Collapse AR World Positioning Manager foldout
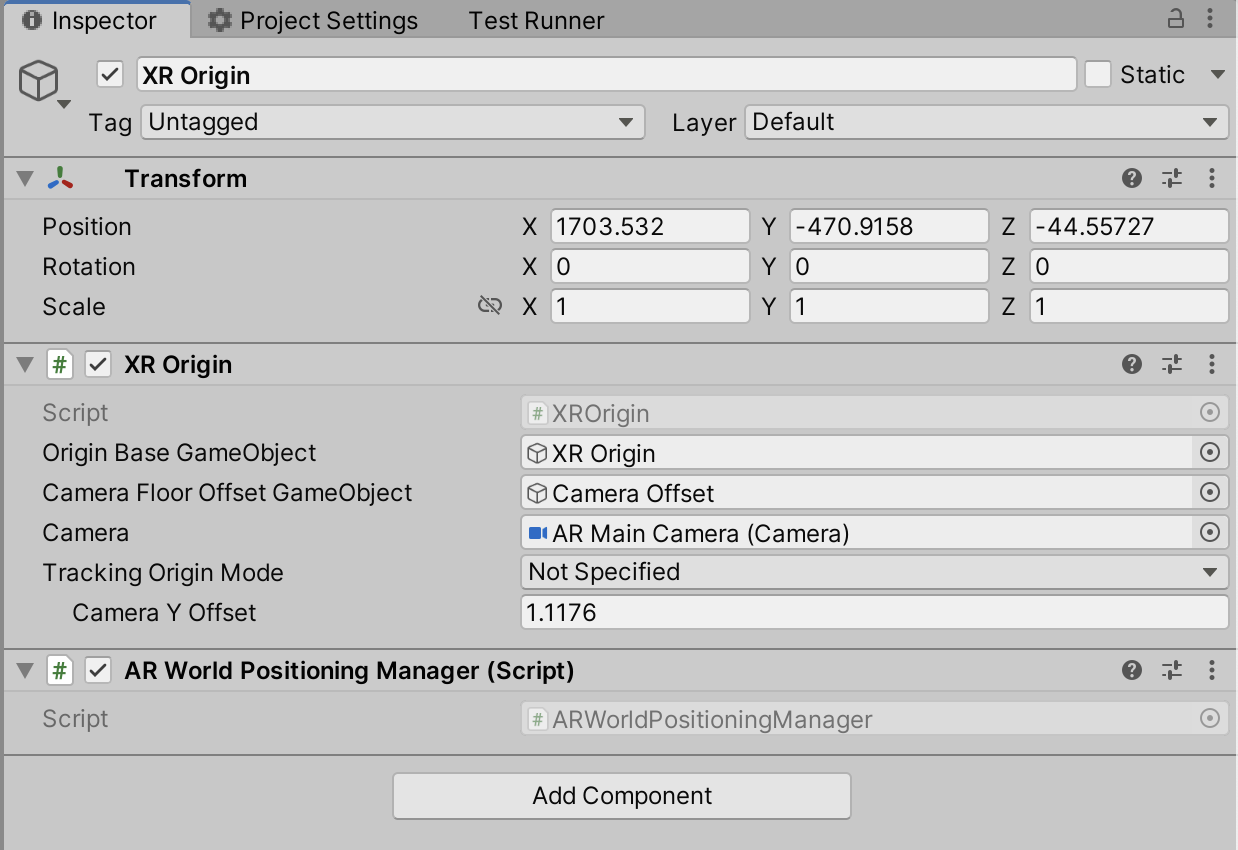The image size is (1238, 850). click(24, 671)
